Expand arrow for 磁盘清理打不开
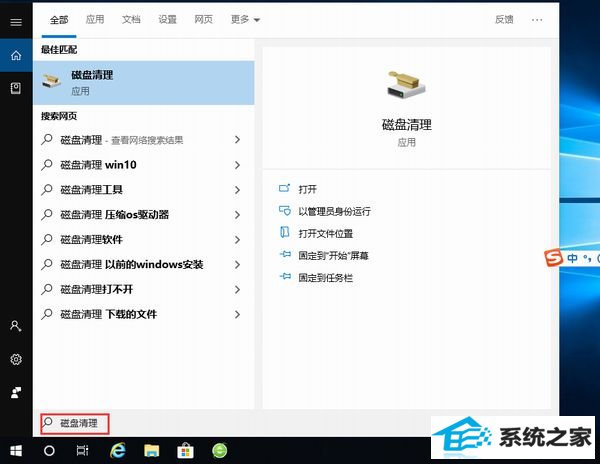This screenshot has width=600, height=464. [237, 290]
